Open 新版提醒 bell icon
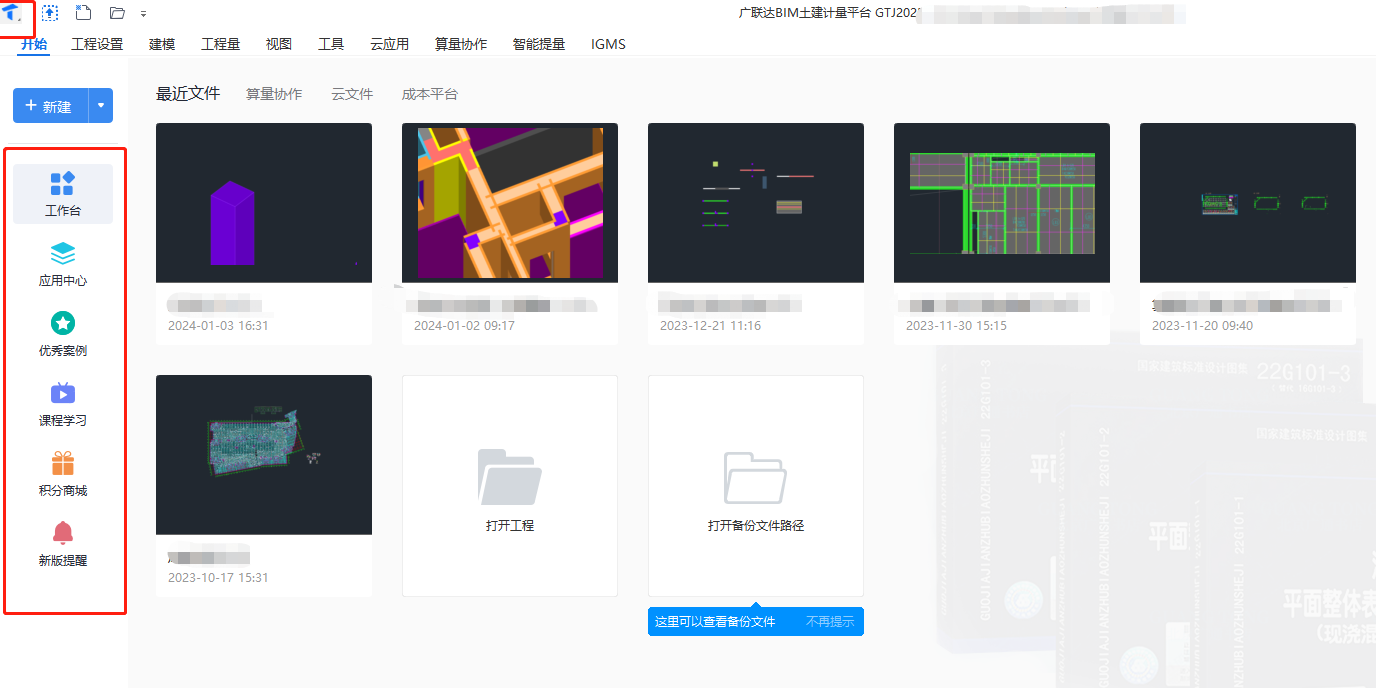The image size is (1376, 688). (63, 533)
